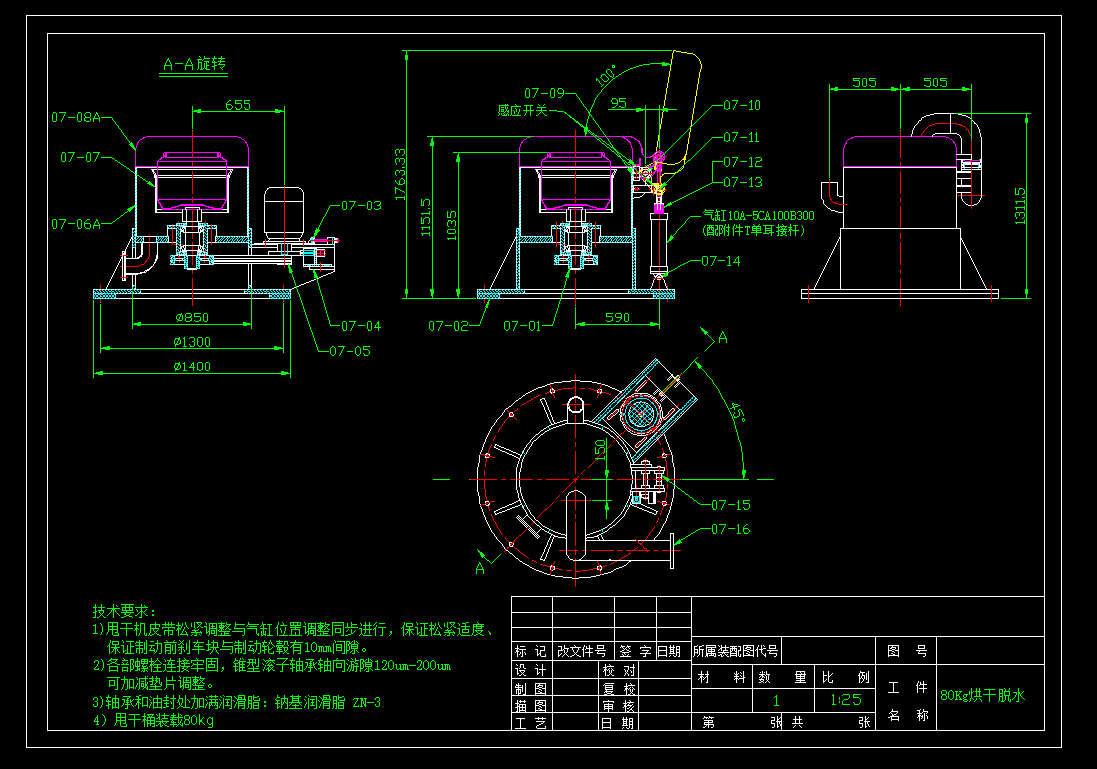Click the 590 horizontal dimension

(617, 318)
